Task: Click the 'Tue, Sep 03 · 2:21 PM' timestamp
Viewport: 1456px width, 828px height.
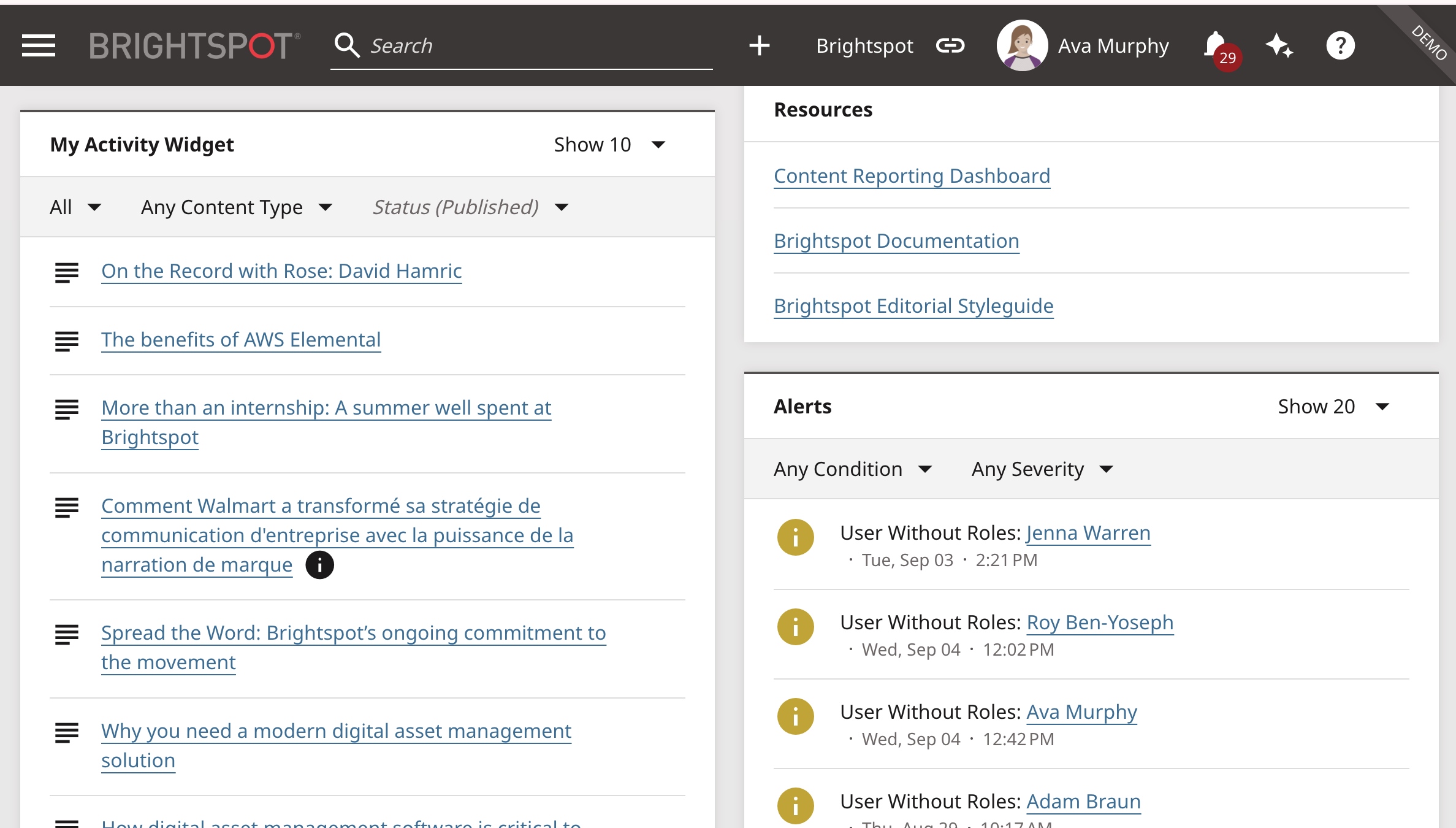Action: 950,560
